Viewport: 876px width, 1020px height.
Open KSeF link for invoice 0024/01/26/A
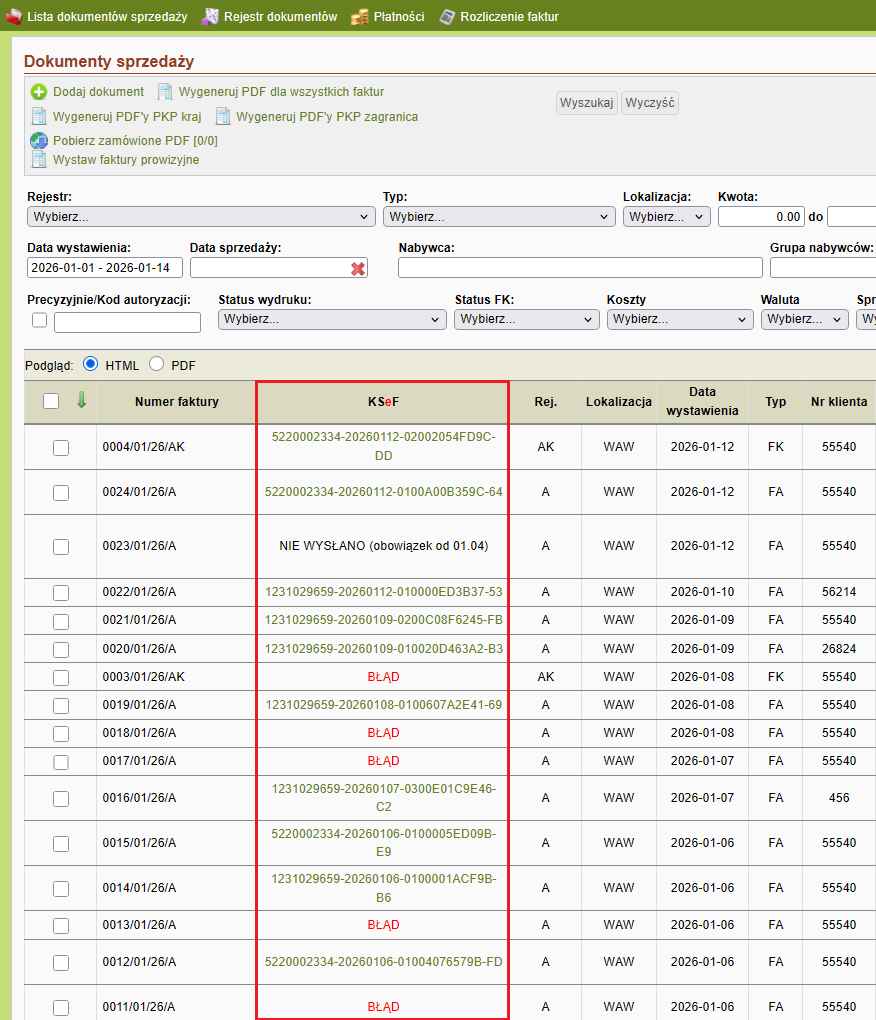click(x=383, y=492)
